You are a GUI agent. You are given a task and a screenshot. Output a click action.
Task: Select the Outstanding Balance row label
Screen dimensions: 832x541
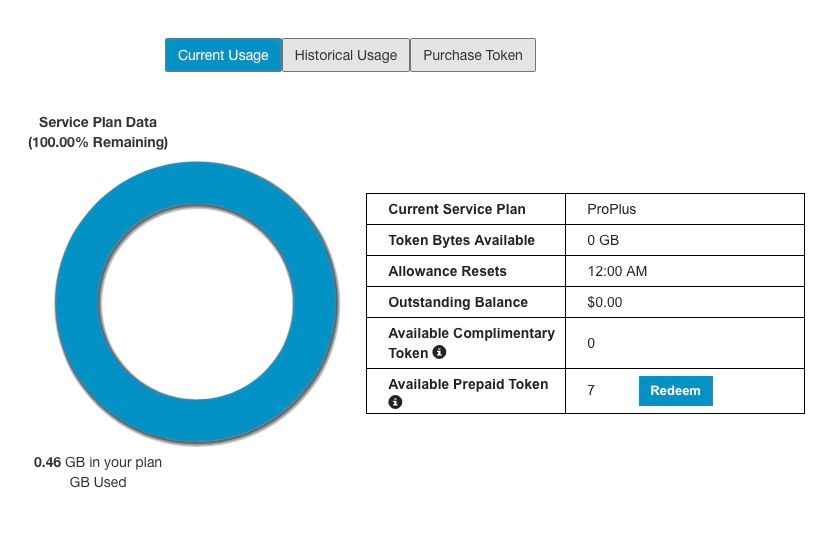458,302
